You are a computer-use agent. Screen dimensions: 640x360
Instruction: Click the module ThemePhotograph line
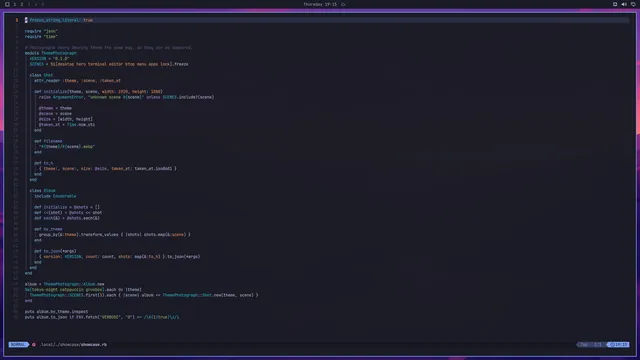click(51, 53)
